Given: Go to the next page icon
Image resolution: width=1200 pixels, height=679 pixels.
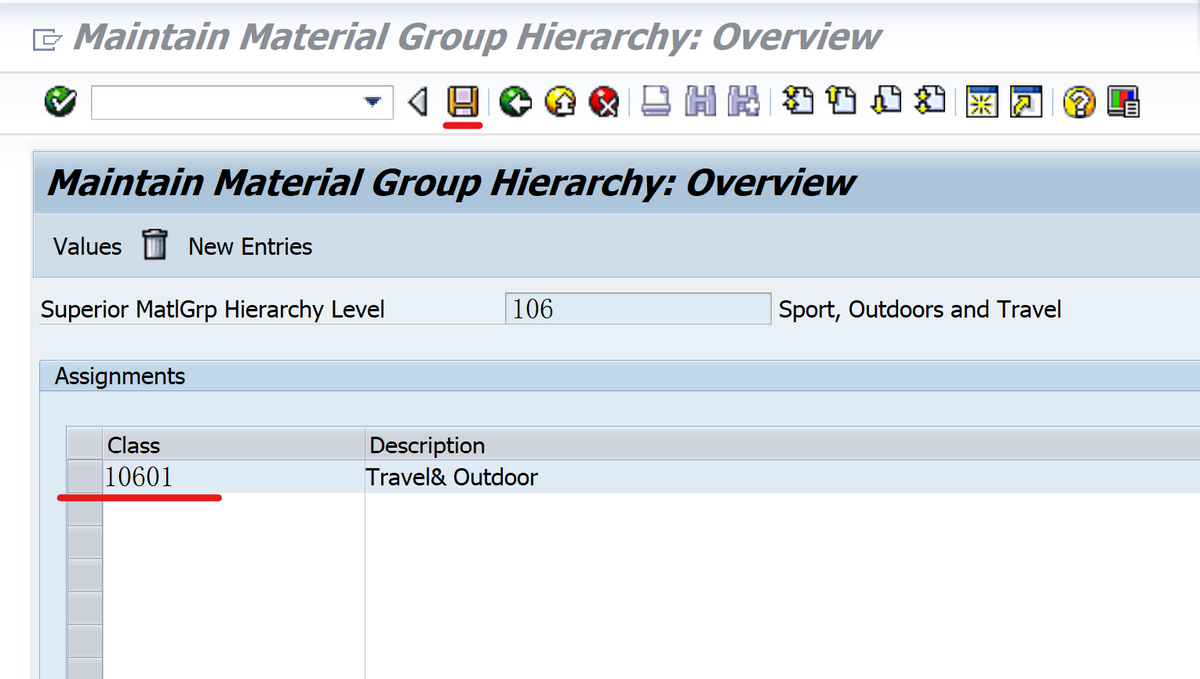Looking at the screenshot, I should click(x=886, y=101).
